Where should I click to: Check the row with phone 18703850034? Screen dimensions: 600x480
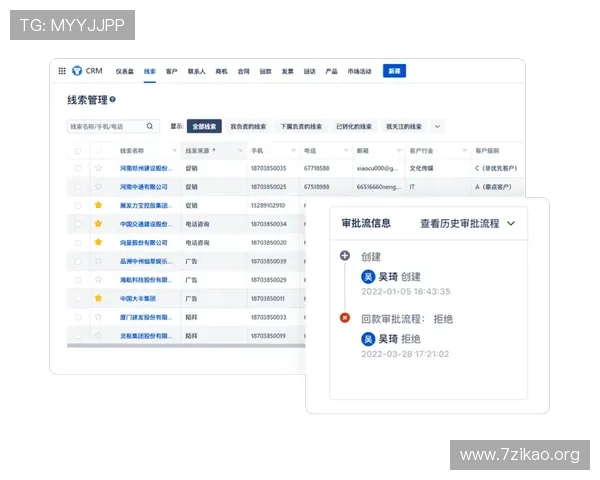coord(78,224)
